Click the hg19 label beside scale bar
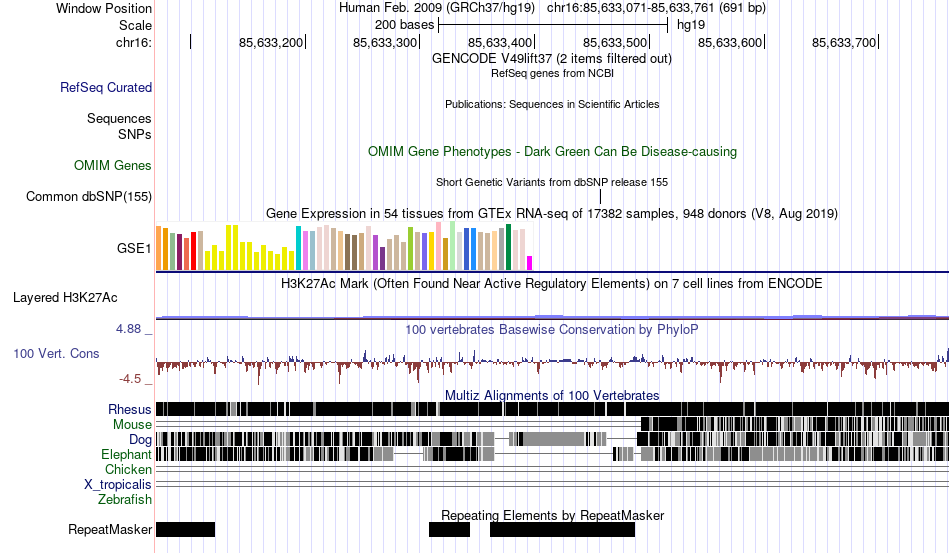950x553 pixels. click(x=691, y=25)
